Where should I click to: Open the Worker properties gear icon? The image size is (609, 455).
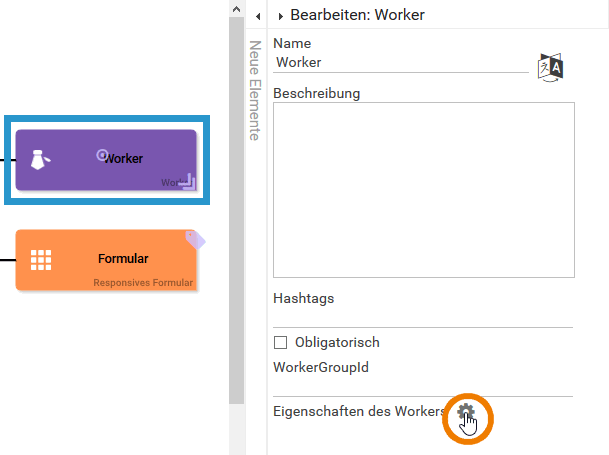[466, 412]
